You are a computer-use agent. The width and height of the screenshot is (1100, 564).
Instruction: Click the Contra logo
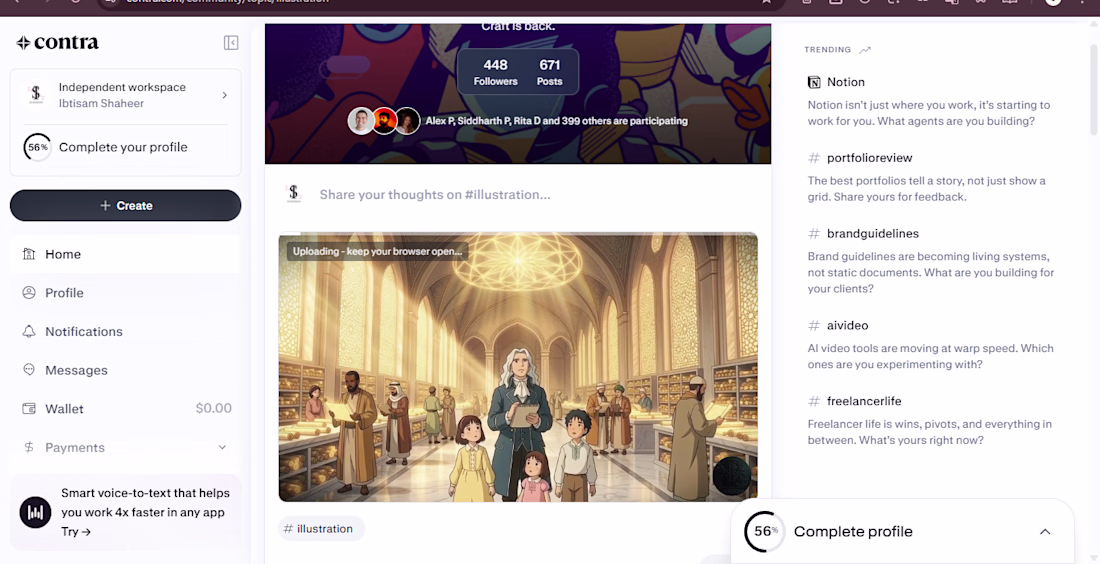(58, 43)
